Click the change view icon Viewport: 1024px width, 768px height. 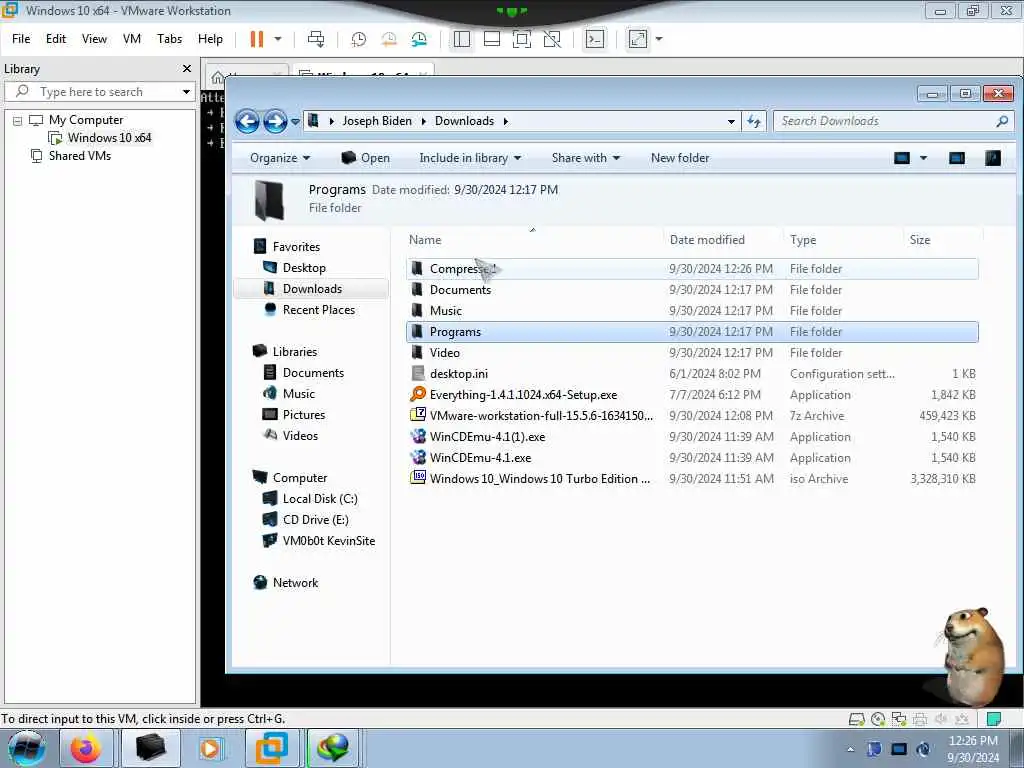coord(902,158)
